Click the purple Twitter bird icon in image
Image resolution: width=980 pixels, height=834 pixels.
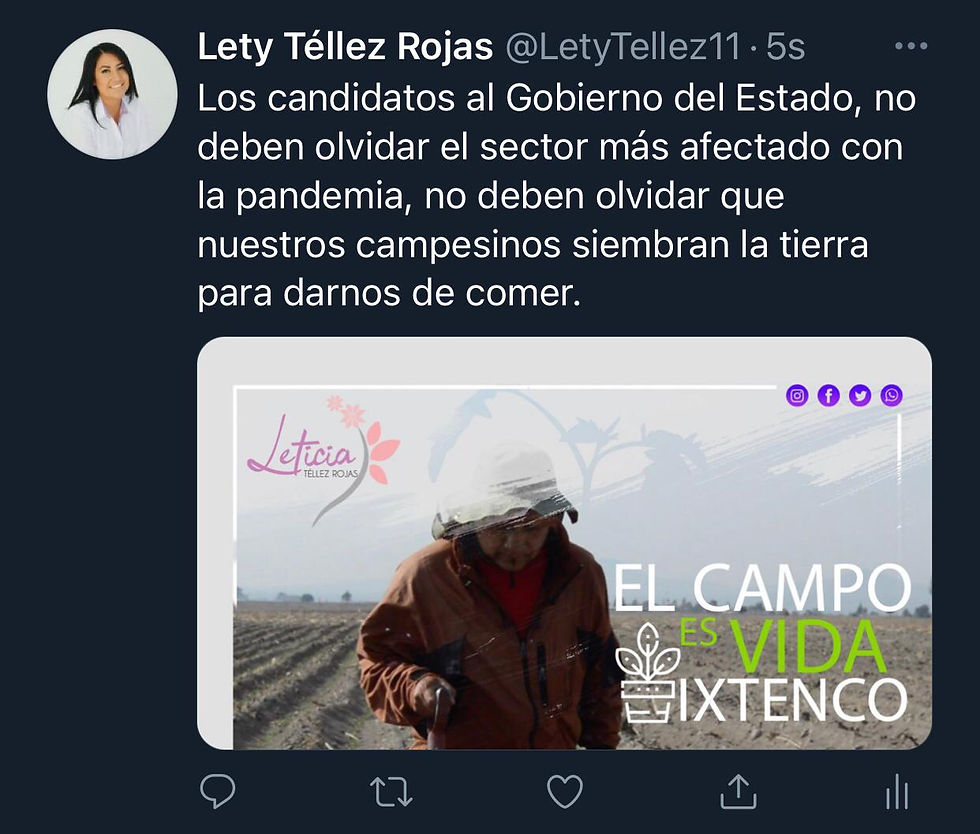(x=860, y=395)
